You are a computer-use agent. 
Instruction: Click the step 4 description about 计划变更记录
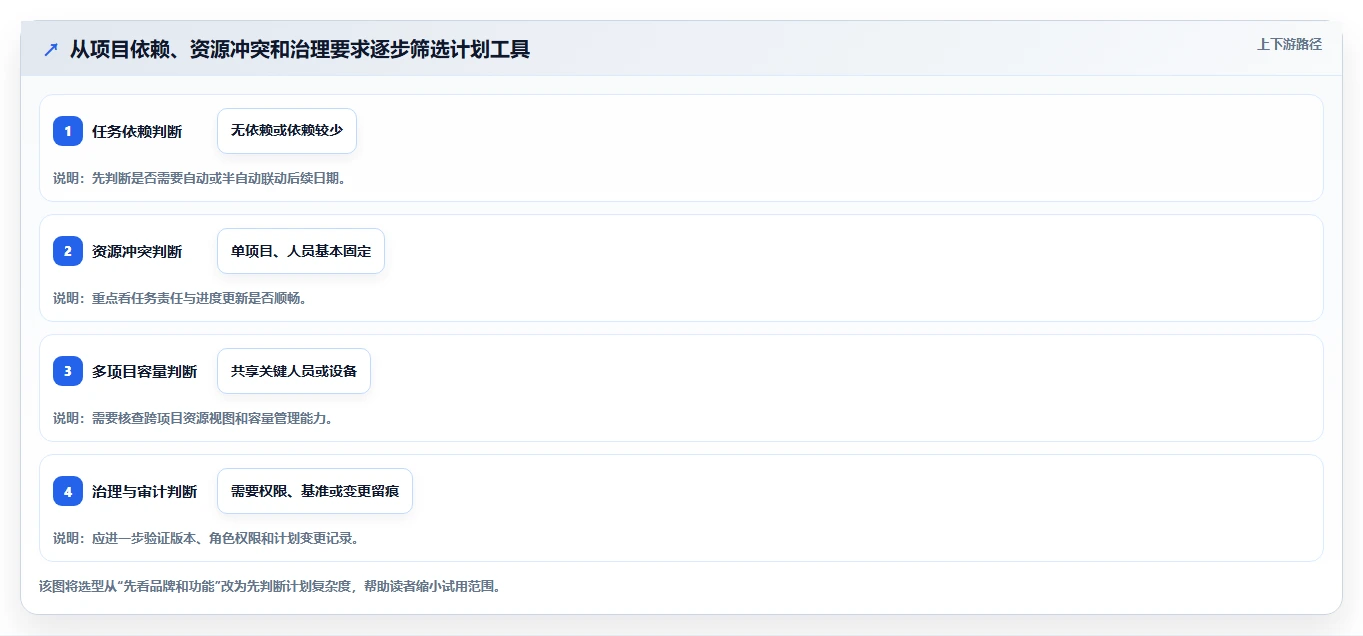tap(206, 538)
